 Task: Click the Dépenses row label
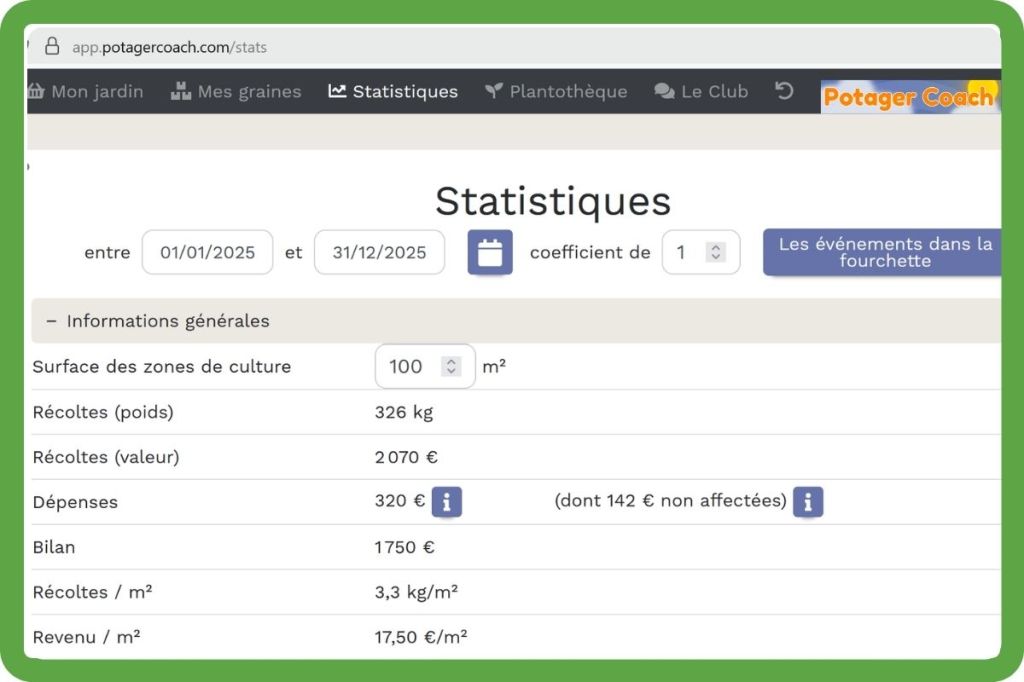[x=75, y=502]
